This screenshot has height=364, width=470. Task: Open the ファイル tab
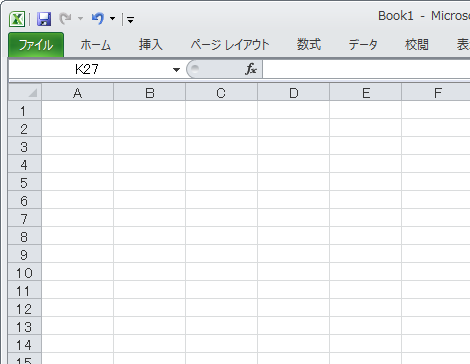pos(36,45)
